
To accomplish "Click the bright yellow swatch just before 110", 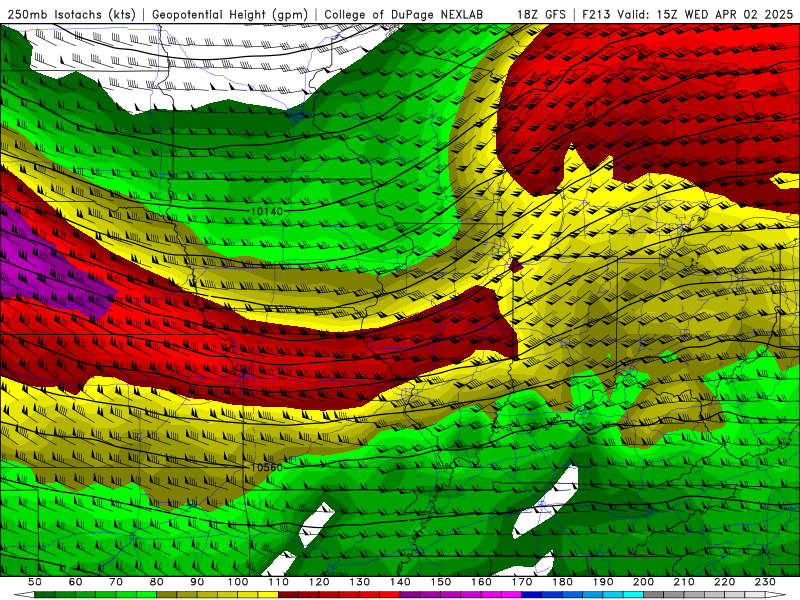I will [x=268, y=594].
